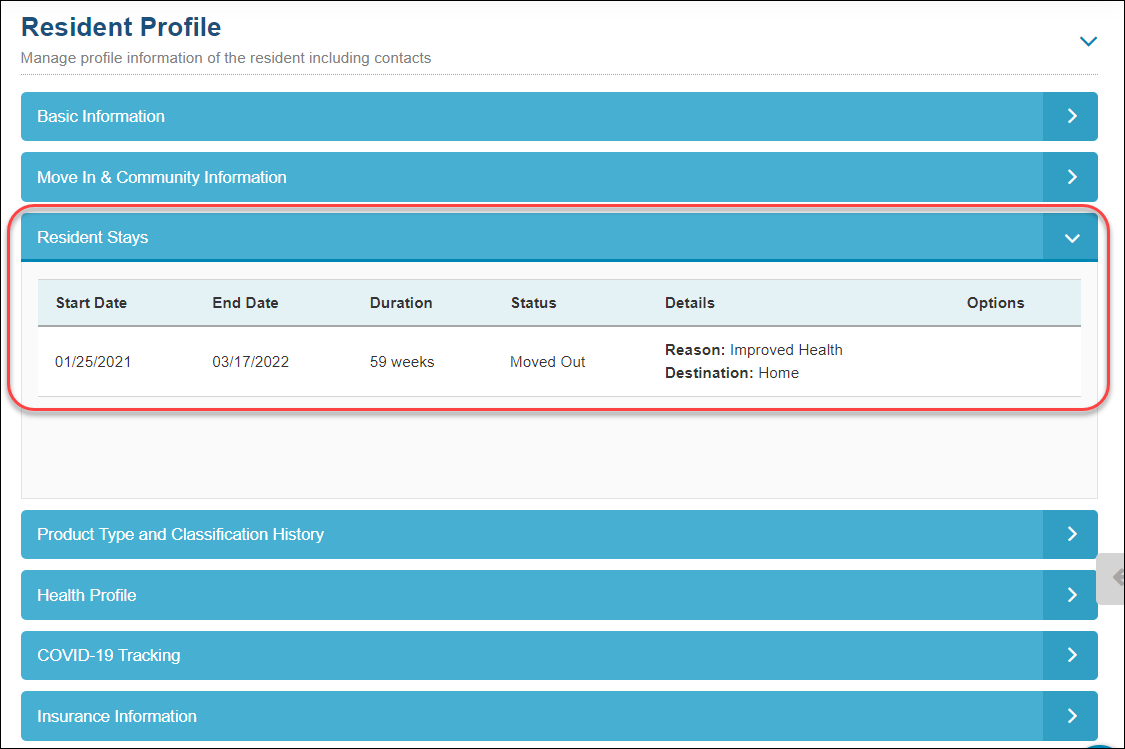1125x749 pixels.
Task: Select end date 03/17/2022 cell
Action: [x=250, y=362]
